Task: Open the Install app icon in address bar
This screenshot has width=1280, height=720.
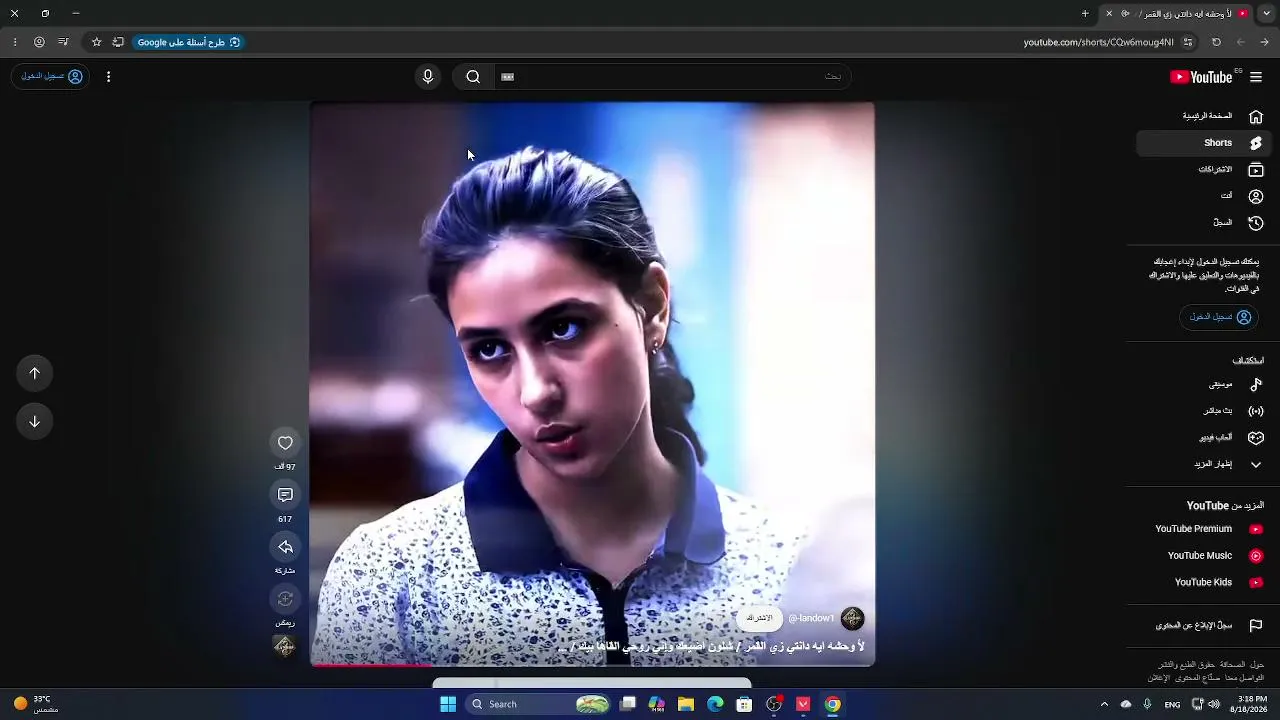Action: pos(118,42)
